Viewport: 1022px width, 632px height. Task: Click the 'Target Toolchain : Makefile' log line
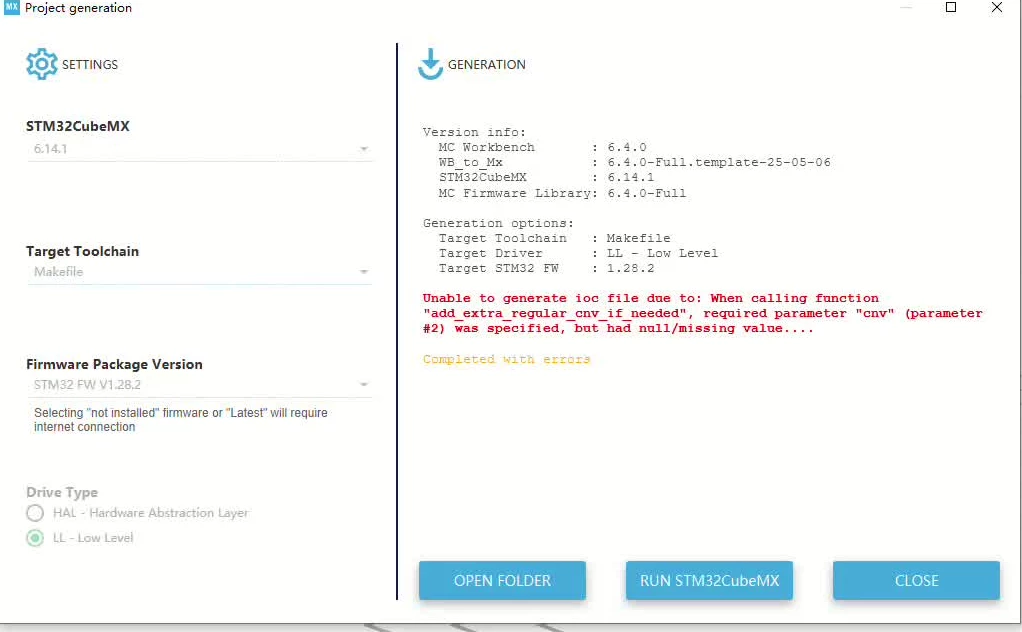(554, 238)
